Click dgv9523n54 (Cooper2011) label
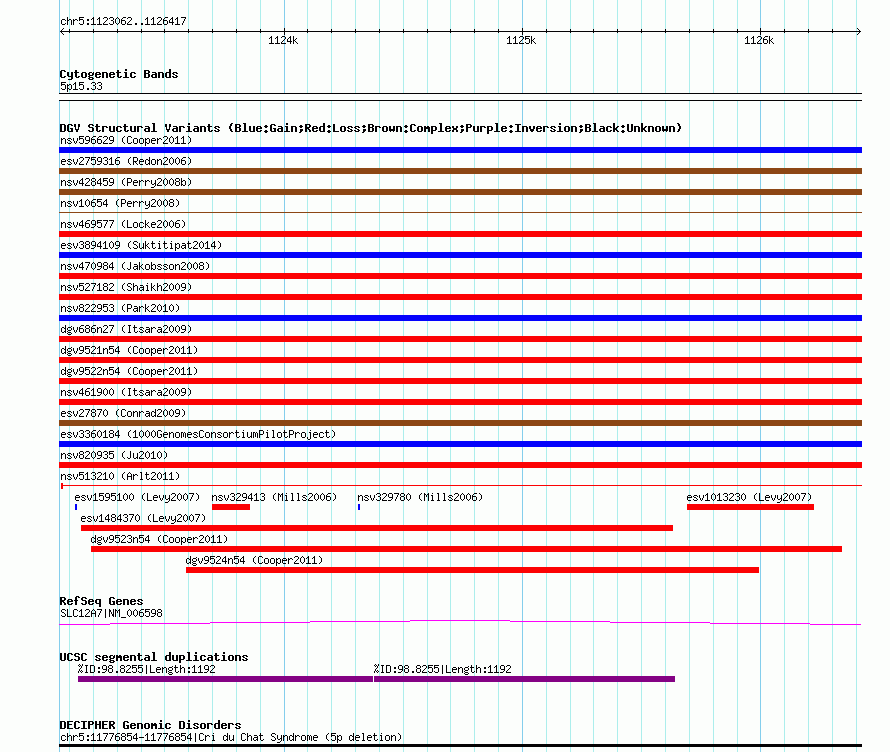Viewport: 890px width, 752px height. [x=159, y=539]
